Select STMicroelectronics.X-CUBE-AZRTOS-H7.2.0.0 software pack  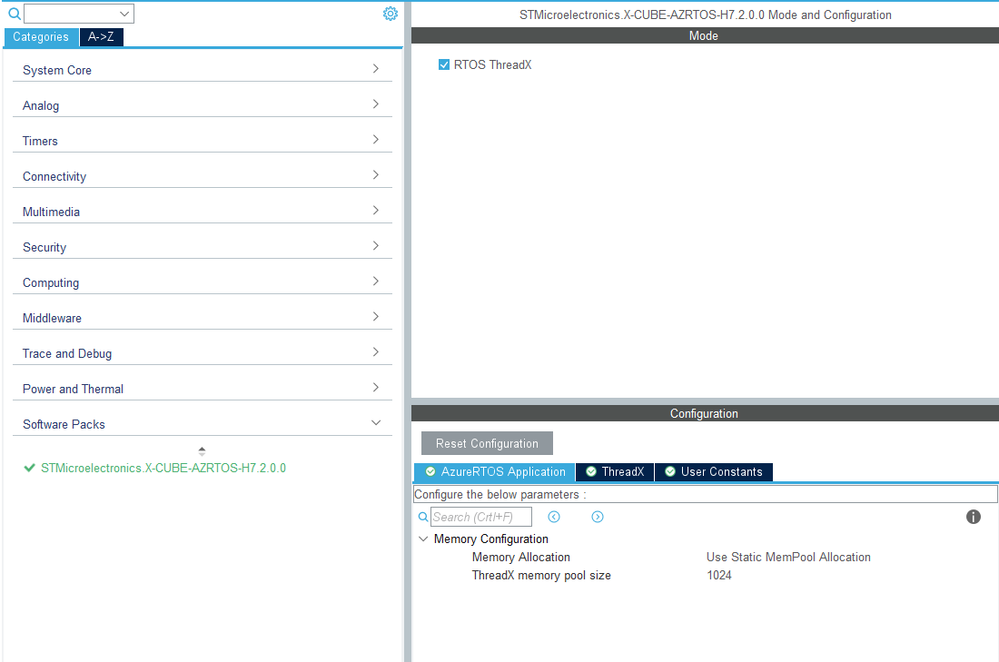pos(163,468)
